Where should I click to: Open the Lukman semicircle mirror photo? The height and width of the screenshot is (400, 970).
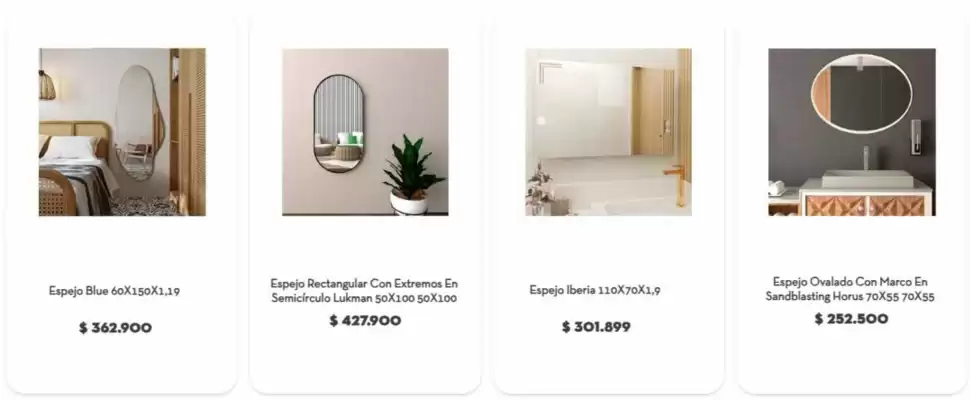[366, 132]
